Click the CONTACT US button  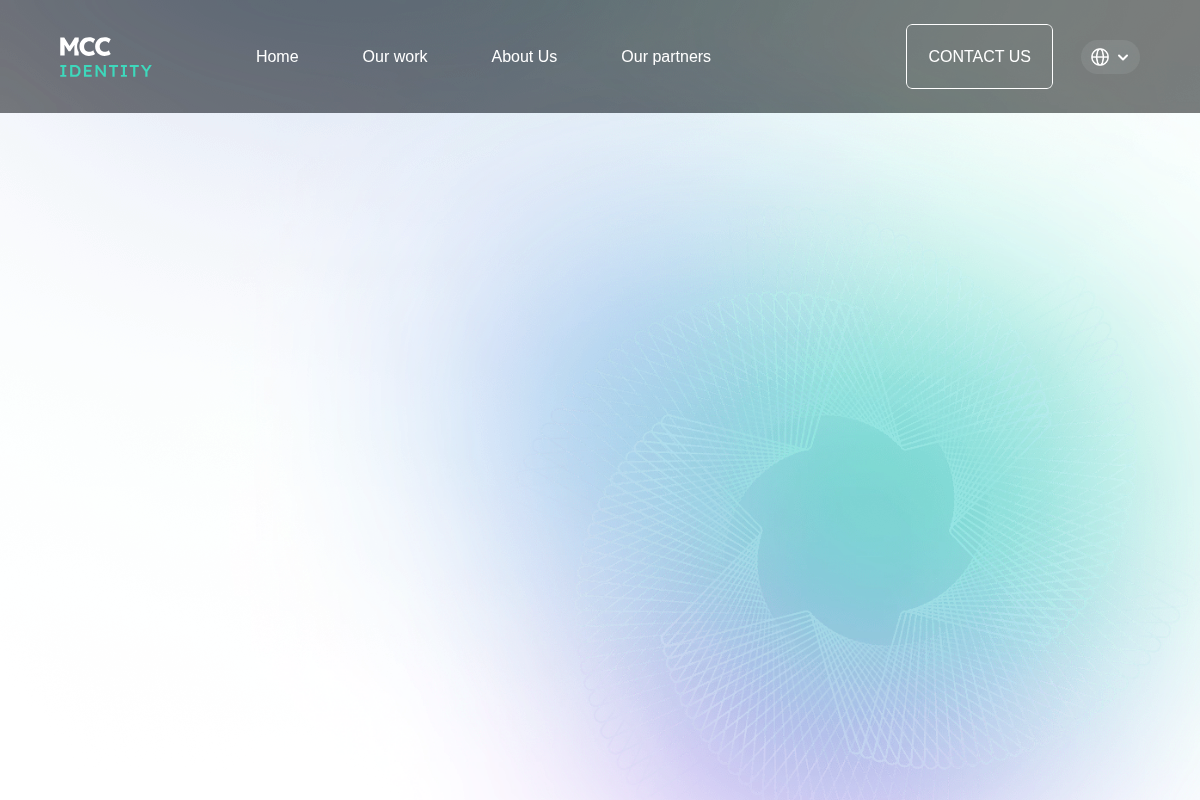[979, 57]
